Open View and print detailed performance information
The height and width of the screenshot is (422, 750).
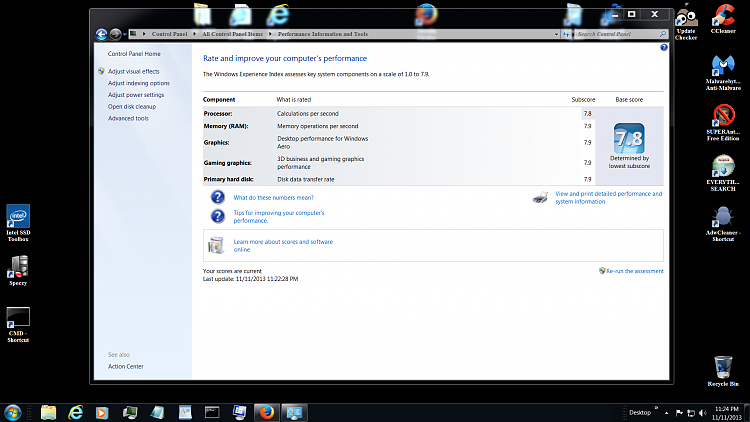pos(608,198)
